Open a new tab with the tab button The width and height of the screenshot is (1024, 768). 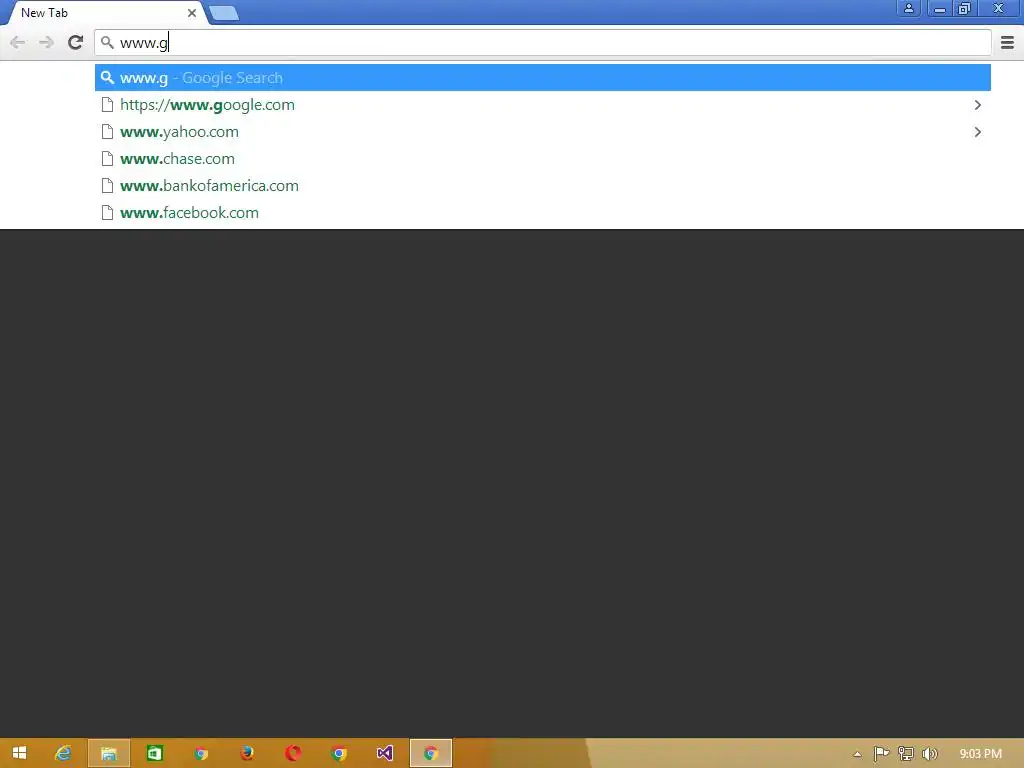coord(224,13)
